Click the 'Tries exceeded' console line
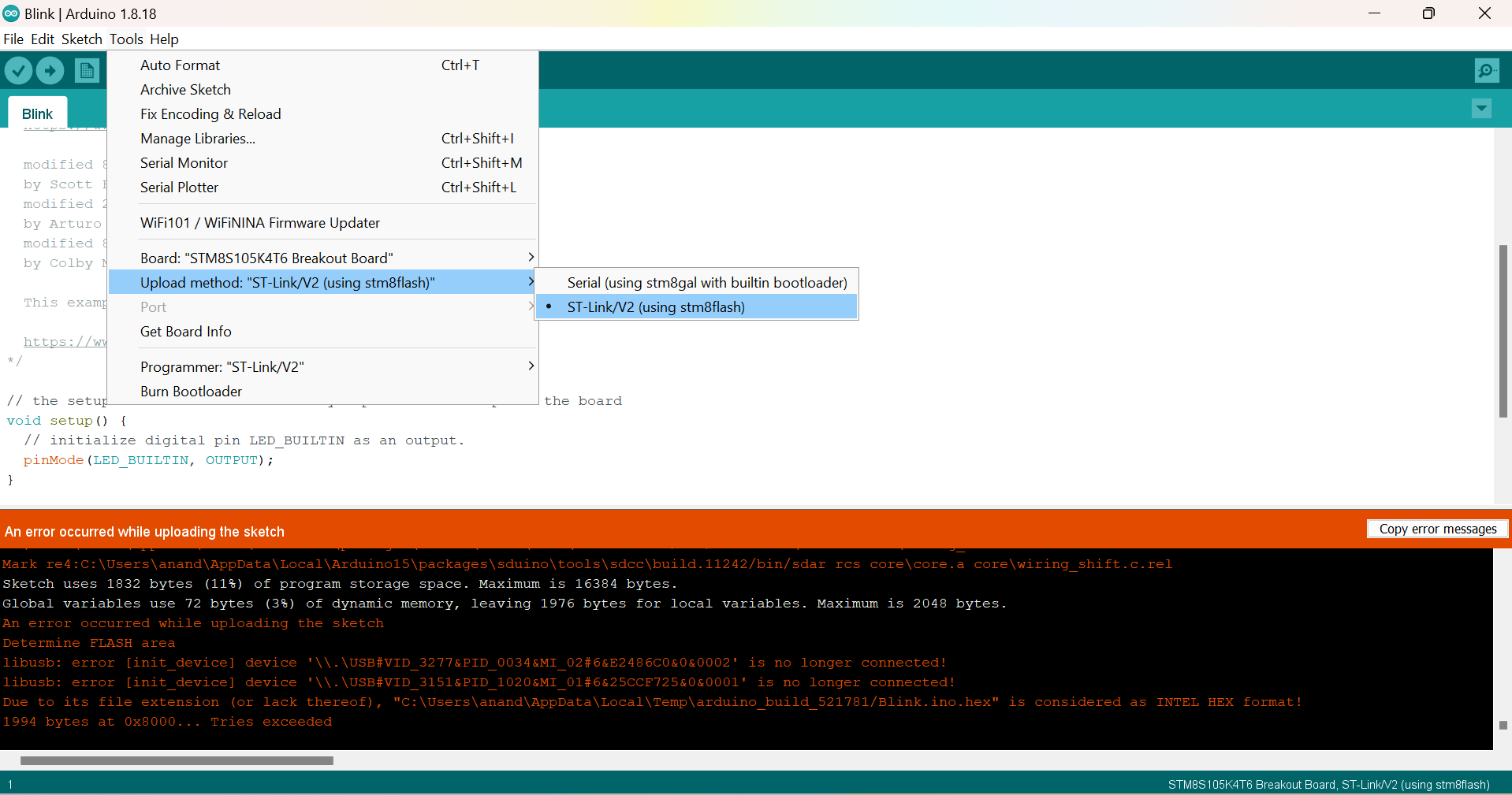 click(167, 722)
